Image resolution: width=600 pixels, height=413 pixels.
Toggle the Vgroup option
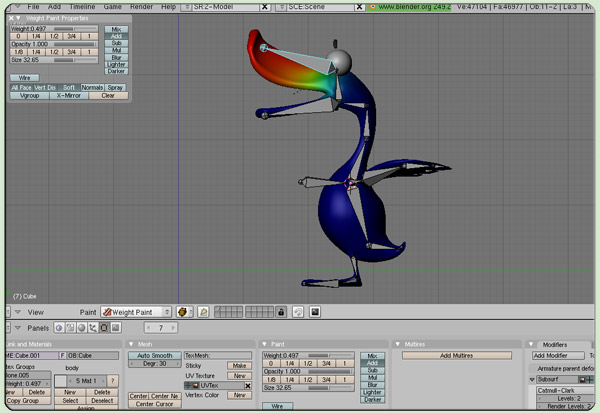click(29, 95)
